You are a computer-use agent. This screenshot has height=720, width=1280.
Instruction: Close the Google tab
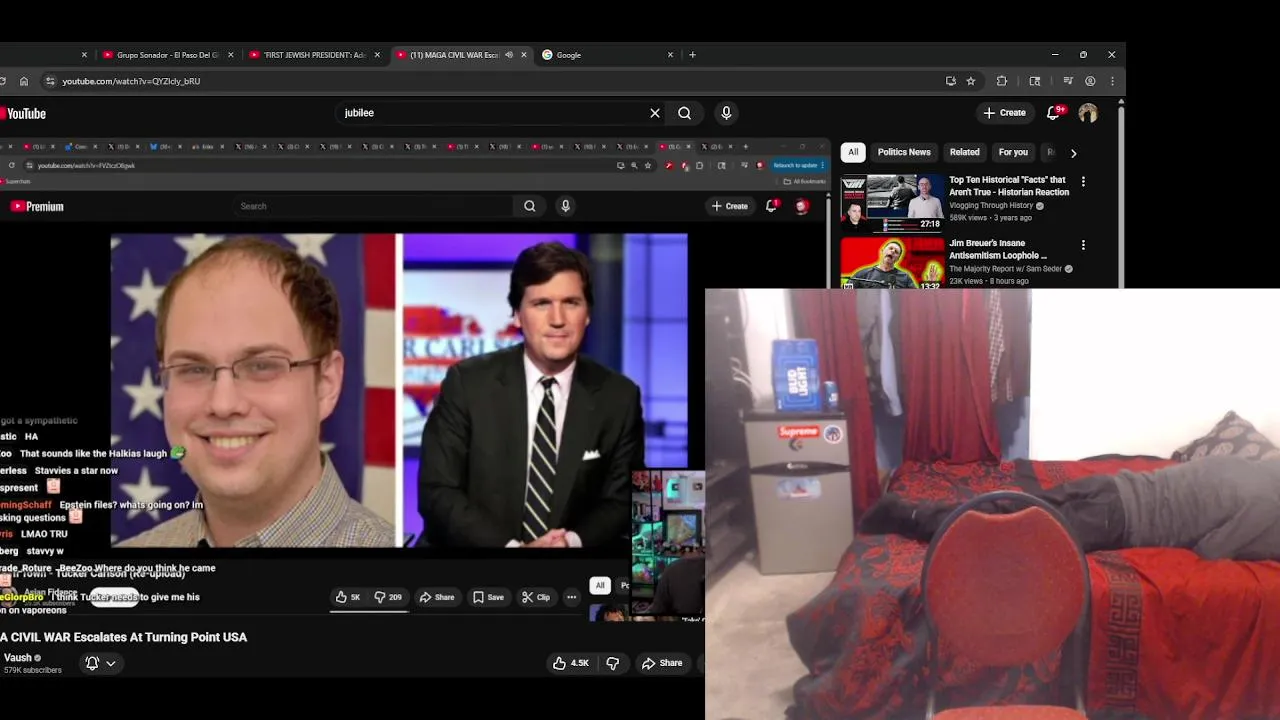[670, 55]
